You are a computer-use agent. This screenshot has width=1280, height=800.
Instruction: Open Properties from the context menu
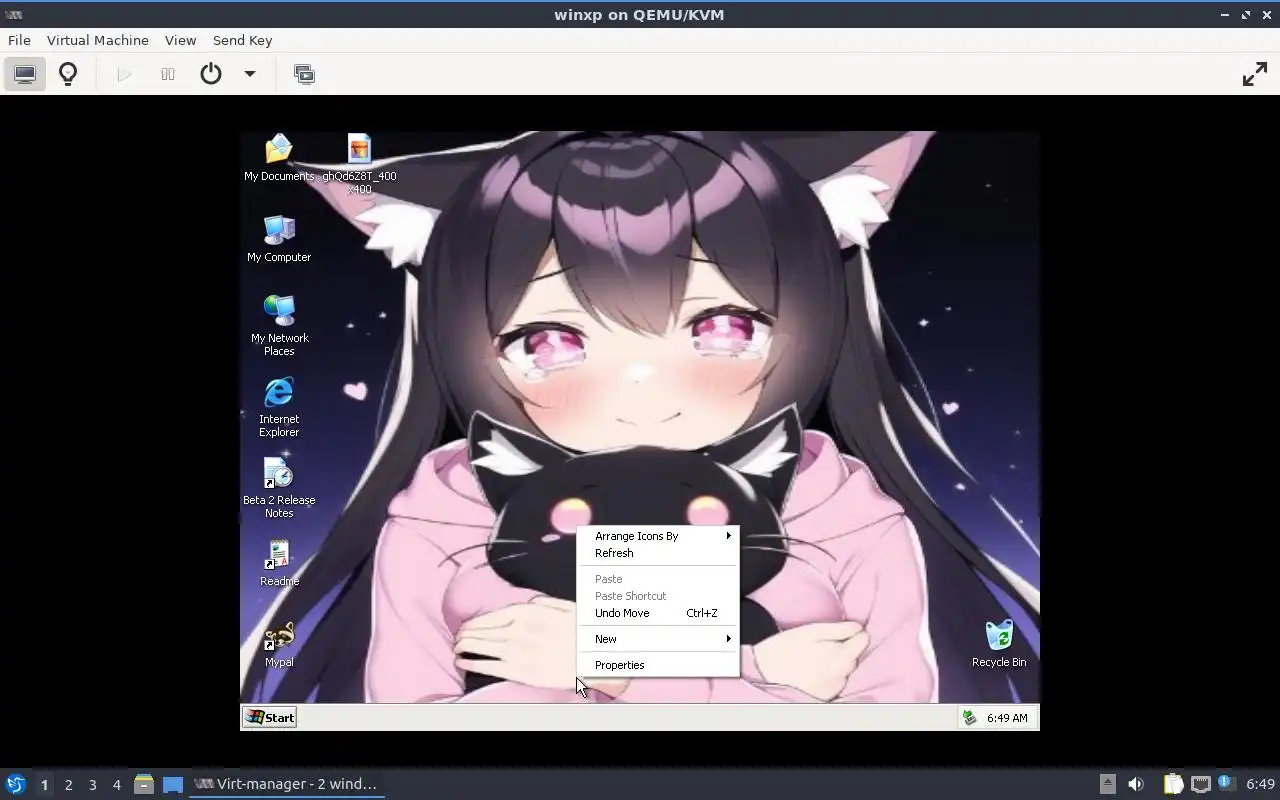pos(658,665)
